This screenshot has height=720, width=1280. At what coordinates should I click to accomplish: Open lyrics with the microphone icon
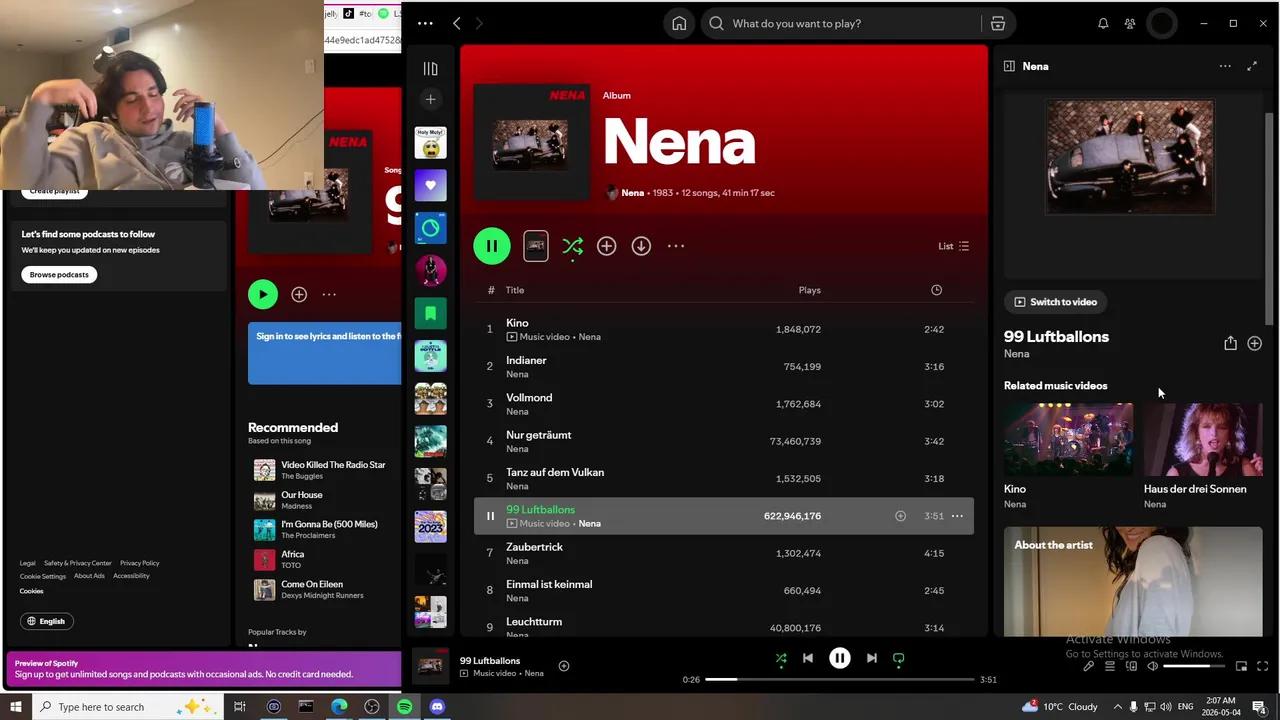1088,666
